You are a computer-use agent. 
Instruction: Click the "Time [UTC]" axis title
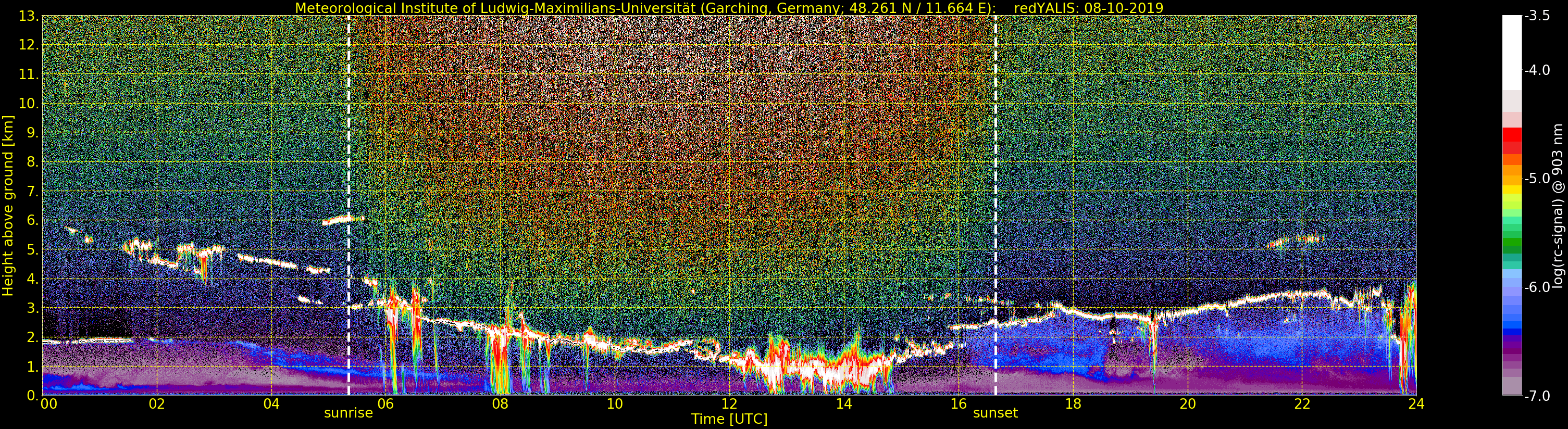[729, 419]
